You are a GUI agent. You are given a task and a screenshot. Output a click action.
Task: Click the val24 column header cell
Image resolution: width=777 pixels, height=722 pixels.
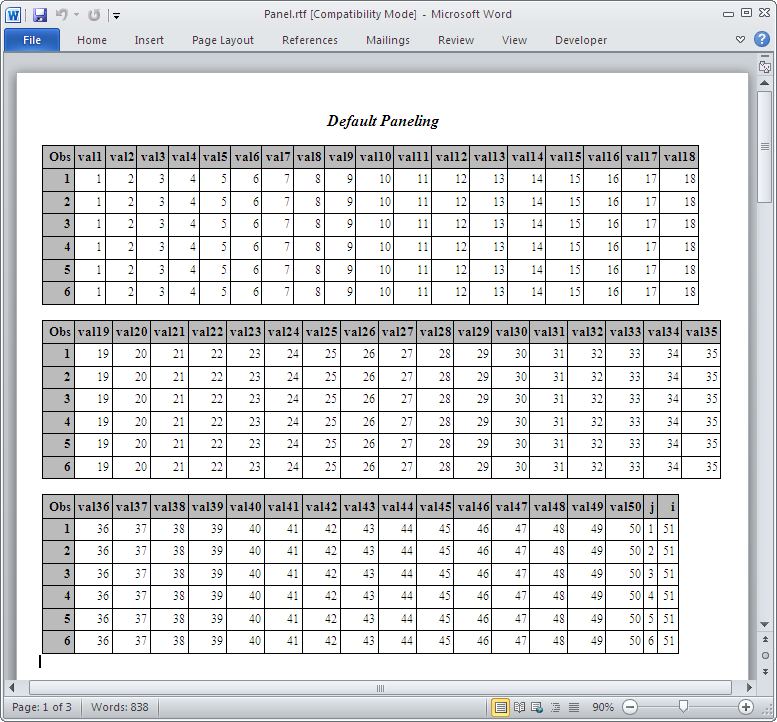click(x=283, y=332)
